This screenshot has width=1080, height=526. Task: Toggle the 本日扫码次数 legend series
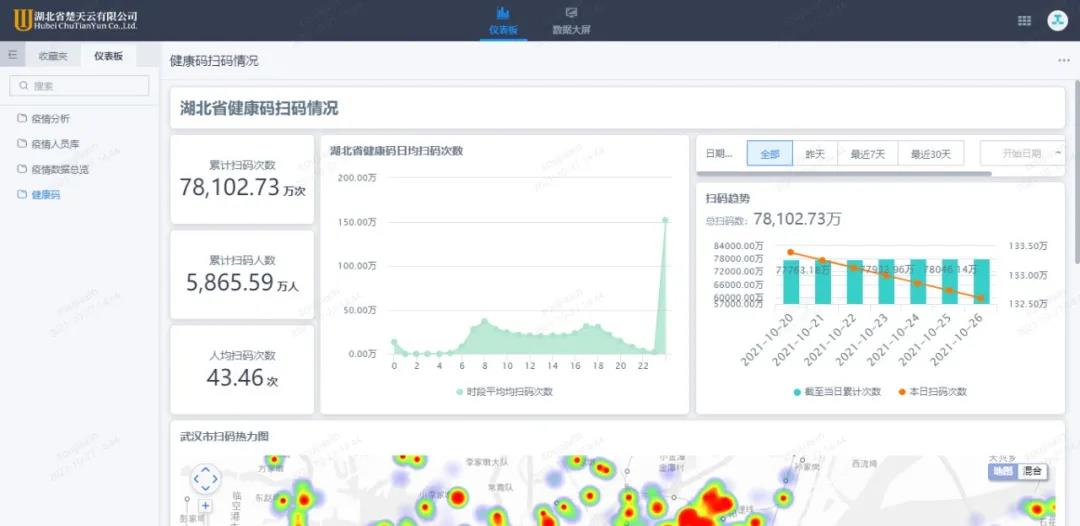click(931, 392)
